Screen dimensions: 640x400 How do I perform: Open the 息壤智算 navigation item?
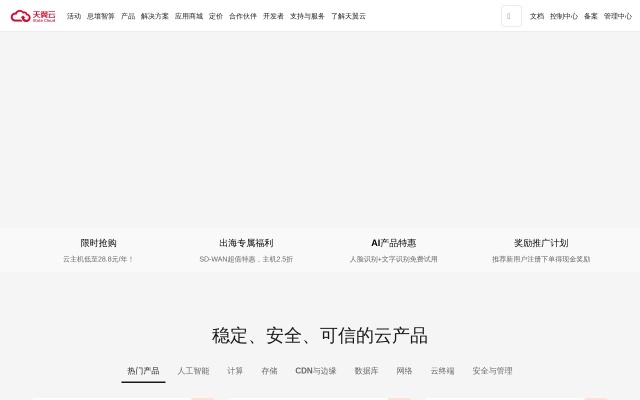pyautogui.click(x=101, y=16)
